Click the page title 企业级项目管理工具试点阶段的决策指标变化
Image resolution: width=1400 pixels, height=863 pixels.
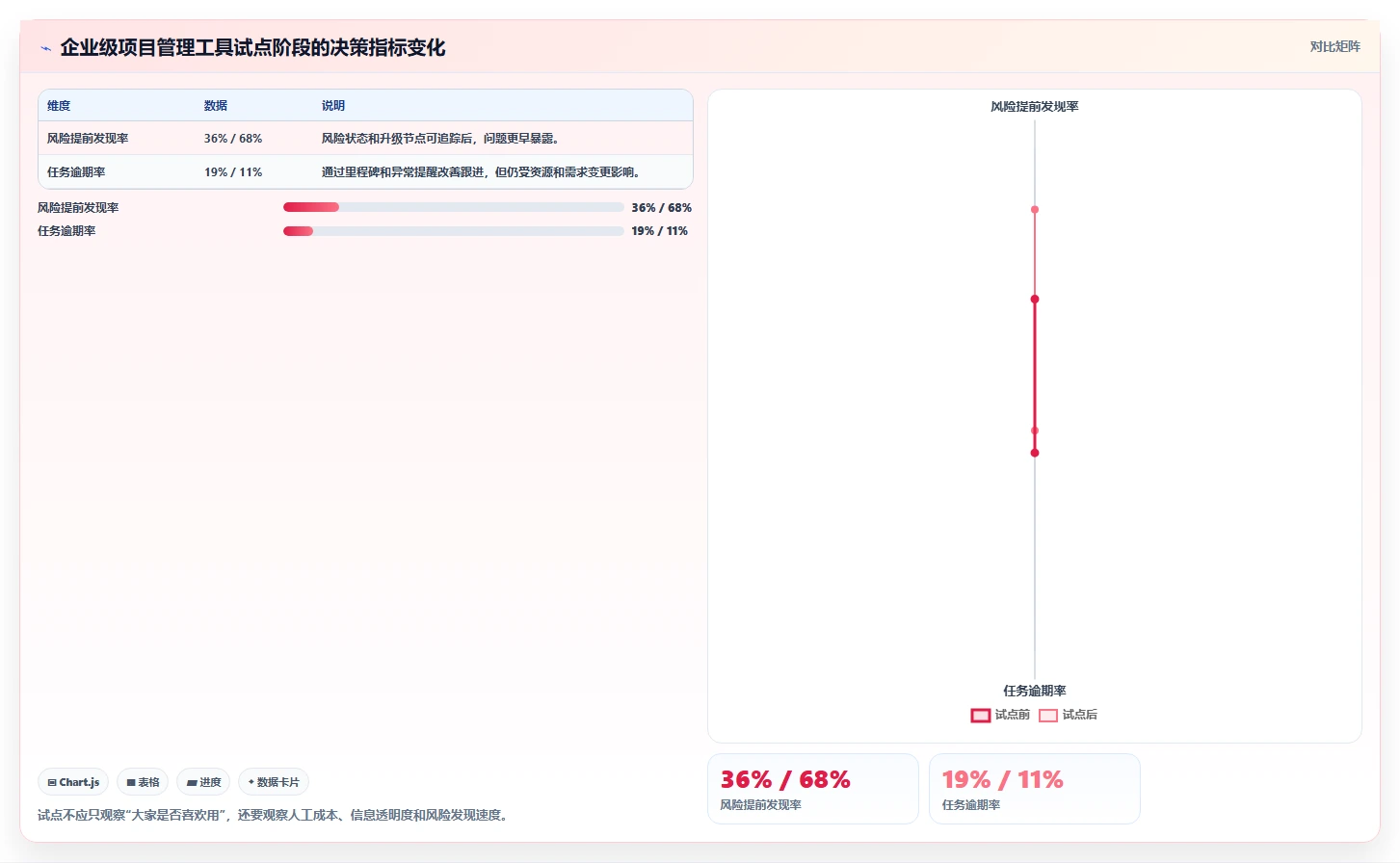click(252, 48)
